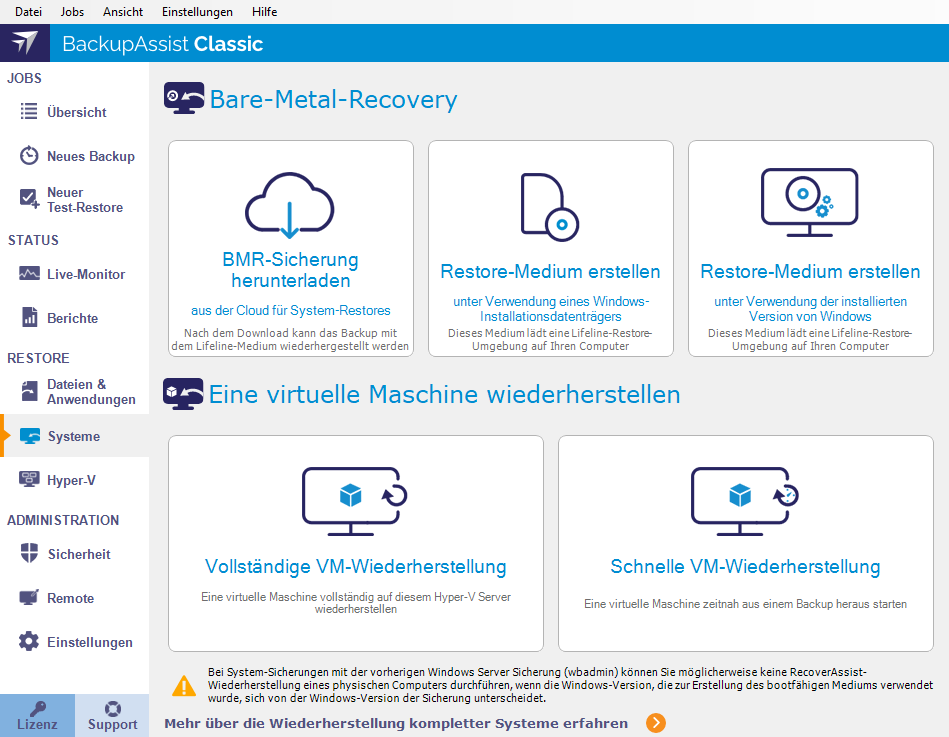Select the Remote screen icon
Screen dimensions: 949x737
point(30,598)
